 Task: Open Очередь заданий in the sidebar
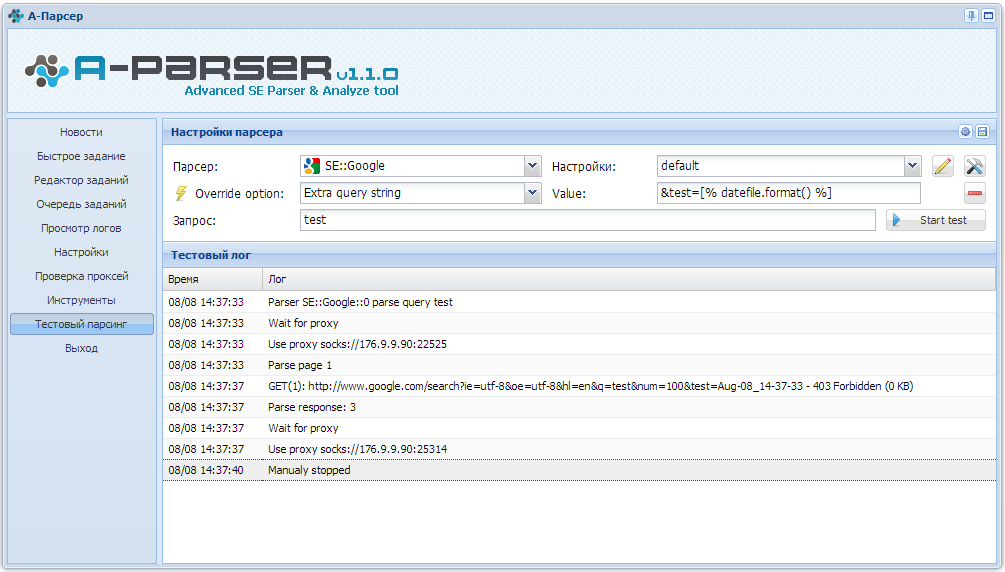pyautogui.click(x=81, y=204)
